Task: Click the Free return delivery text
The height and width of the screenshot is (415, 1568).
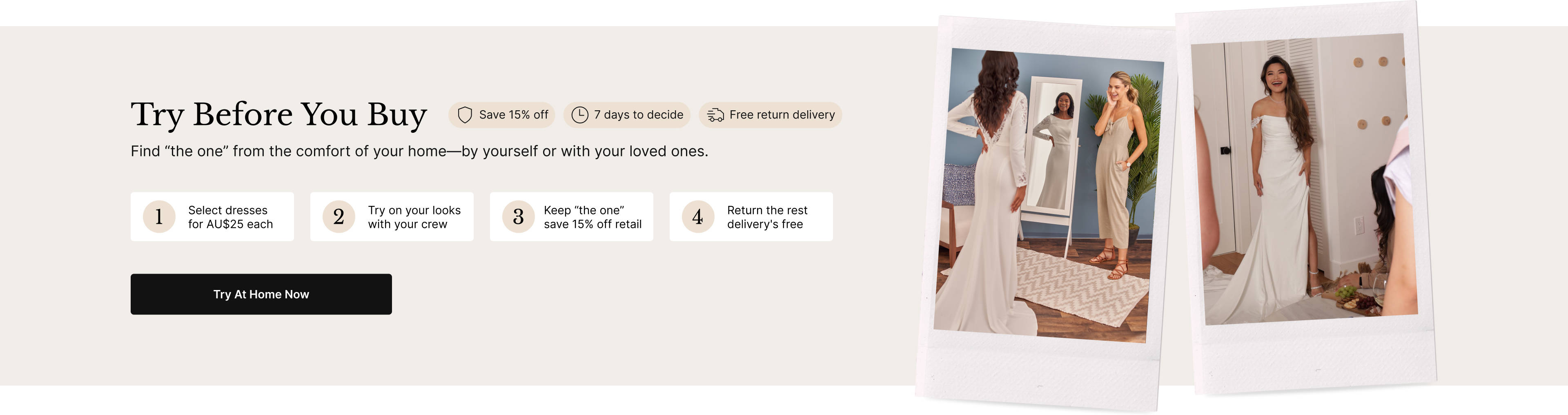Action: click(x=782, y=115)
